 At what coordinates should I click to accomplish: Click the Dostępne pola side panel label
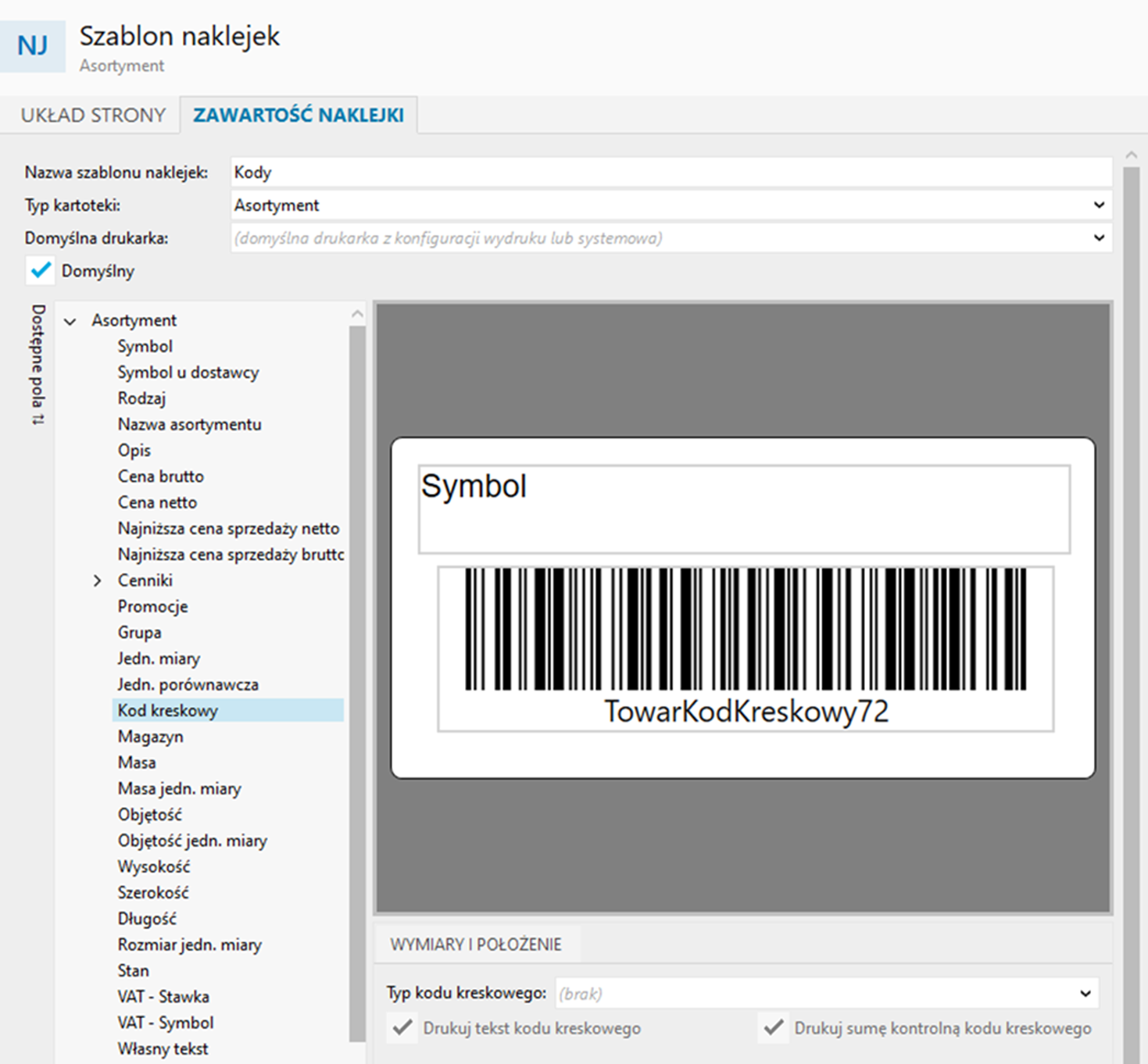click(x=38, y=364)
